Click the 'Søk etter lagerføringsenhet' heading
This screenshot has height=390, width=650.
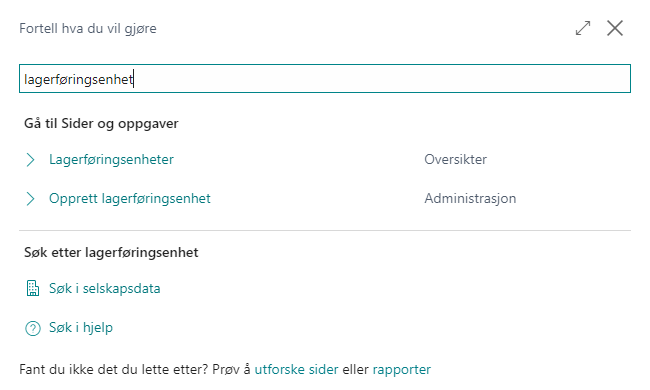[111, 252]
